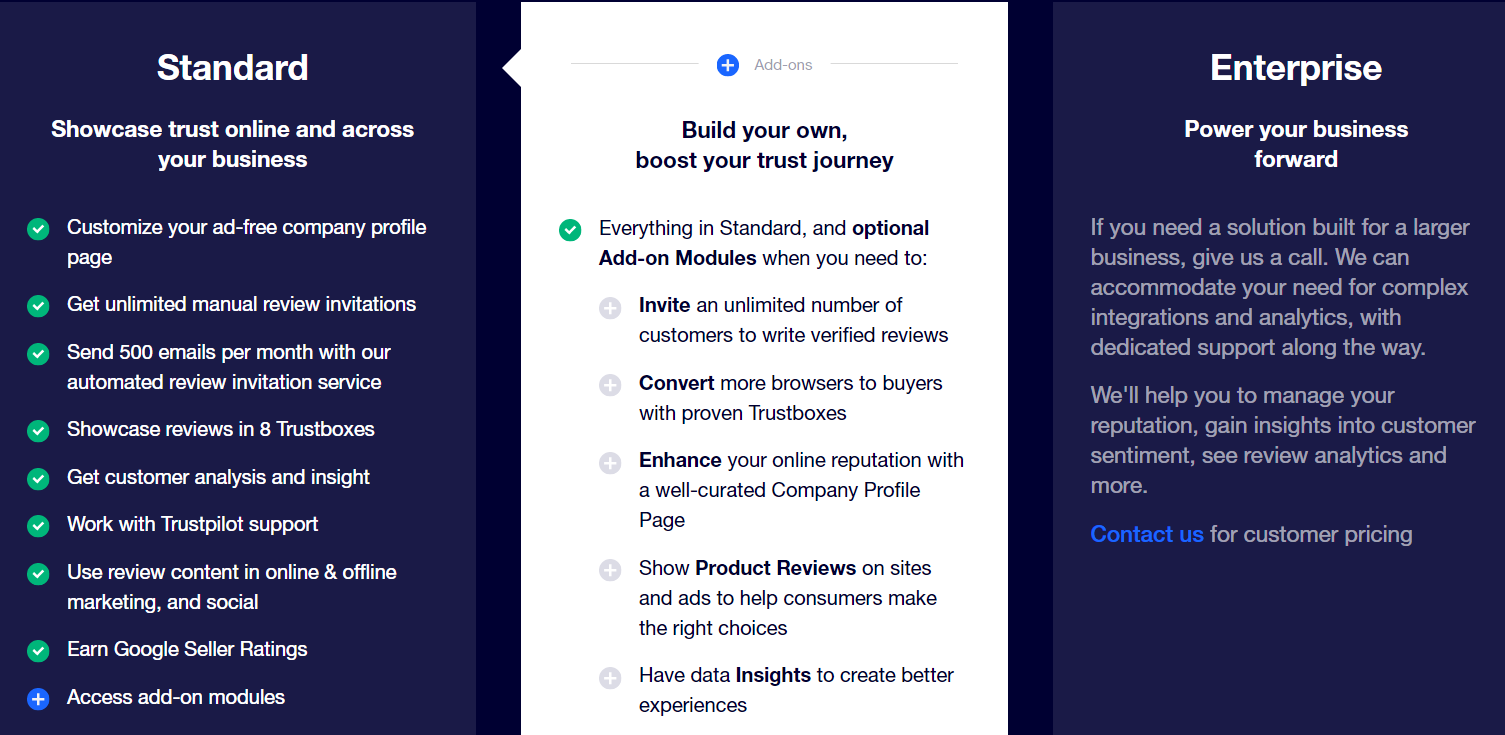Viewport: 1505px width, 735px height.
Task: Click green checkmark beside 'Showcase reviews in 8 Trustboxes'
Action: click(x=38, y=431)
